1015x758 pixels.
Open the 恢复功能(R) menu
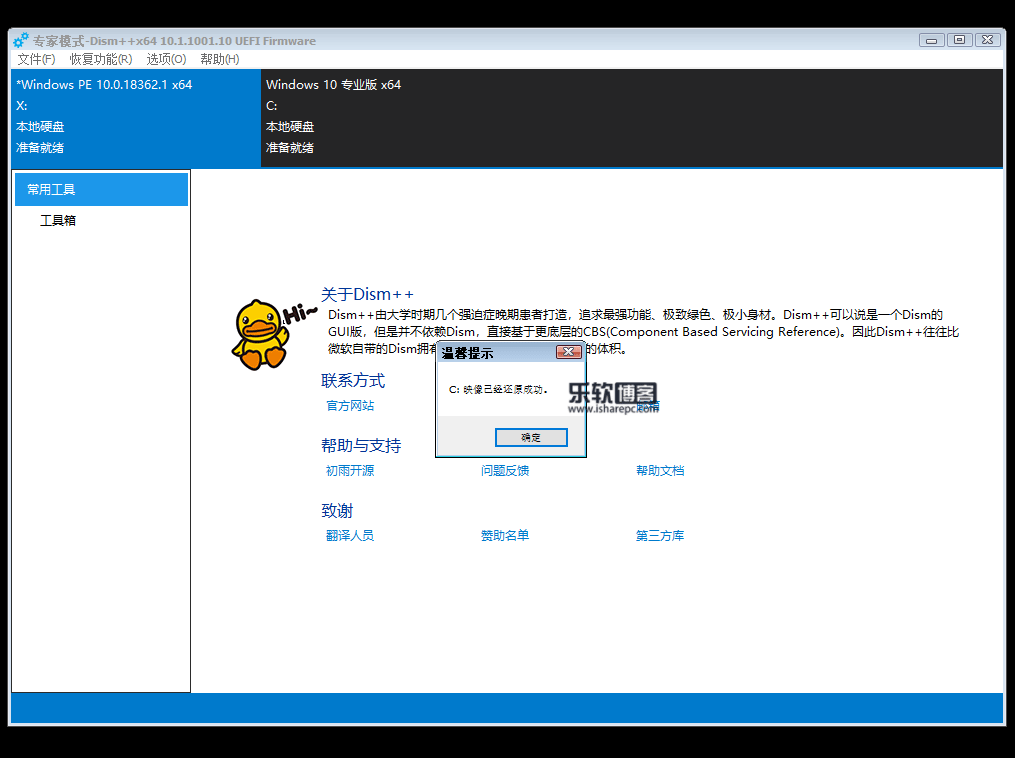tap(100, 59)
